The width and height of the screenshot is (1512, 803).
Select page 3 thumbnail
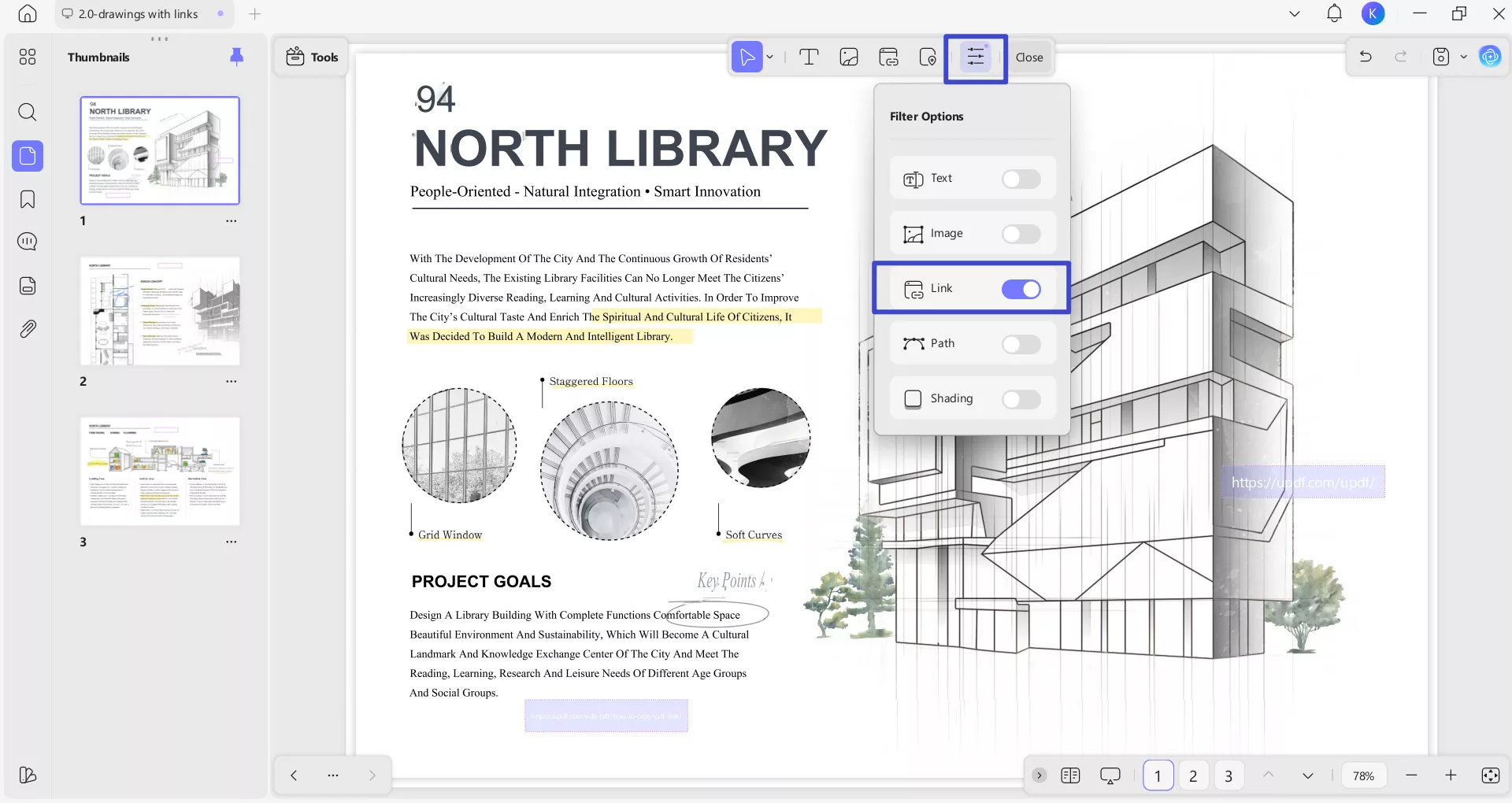[x=160, y=471]
